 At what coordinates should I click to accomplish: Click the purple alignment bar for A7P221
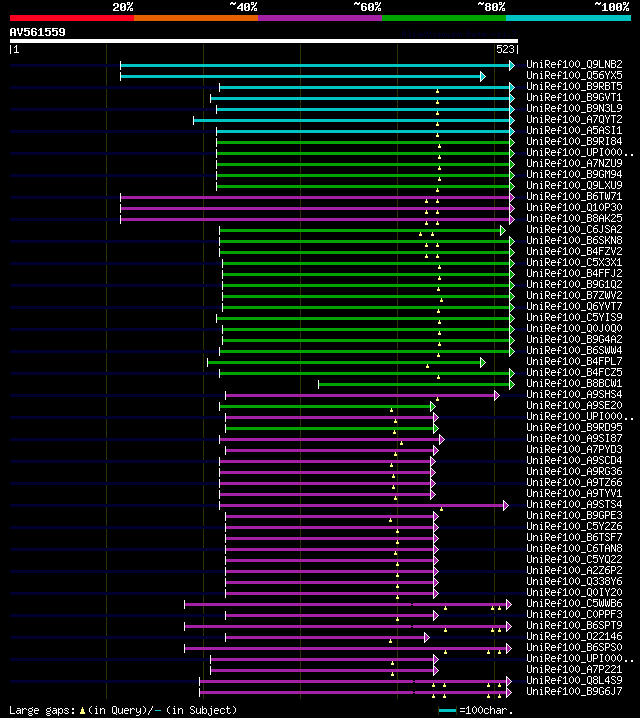(324, 670)
